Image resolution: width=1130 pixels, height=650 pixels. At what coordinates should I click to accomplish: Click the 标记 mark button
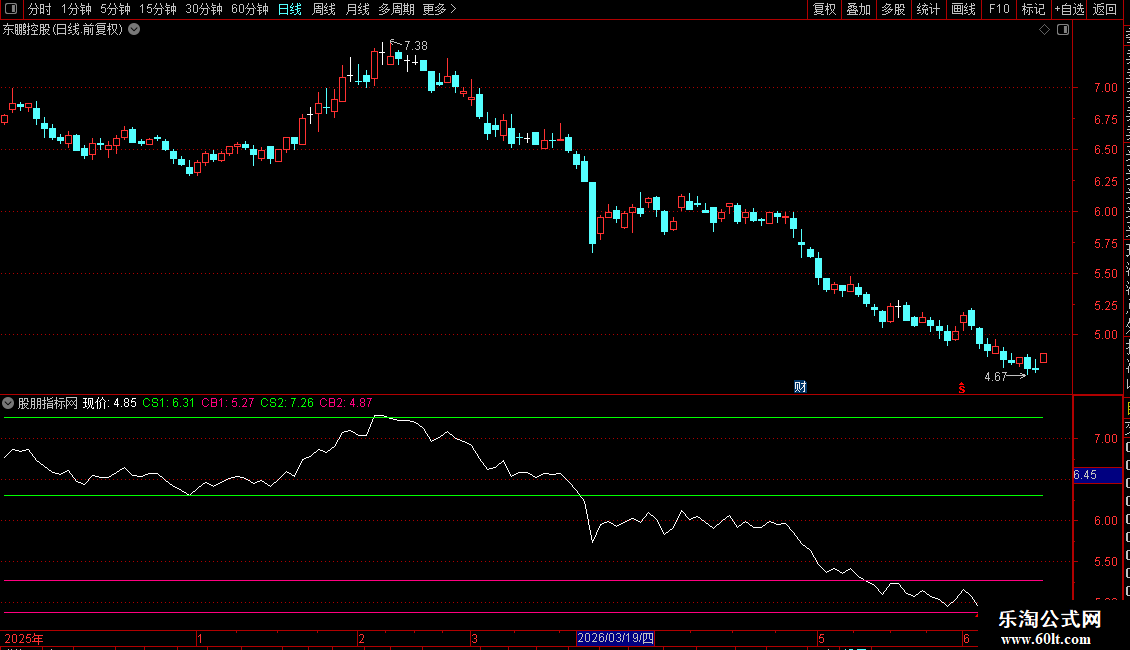1033,9
